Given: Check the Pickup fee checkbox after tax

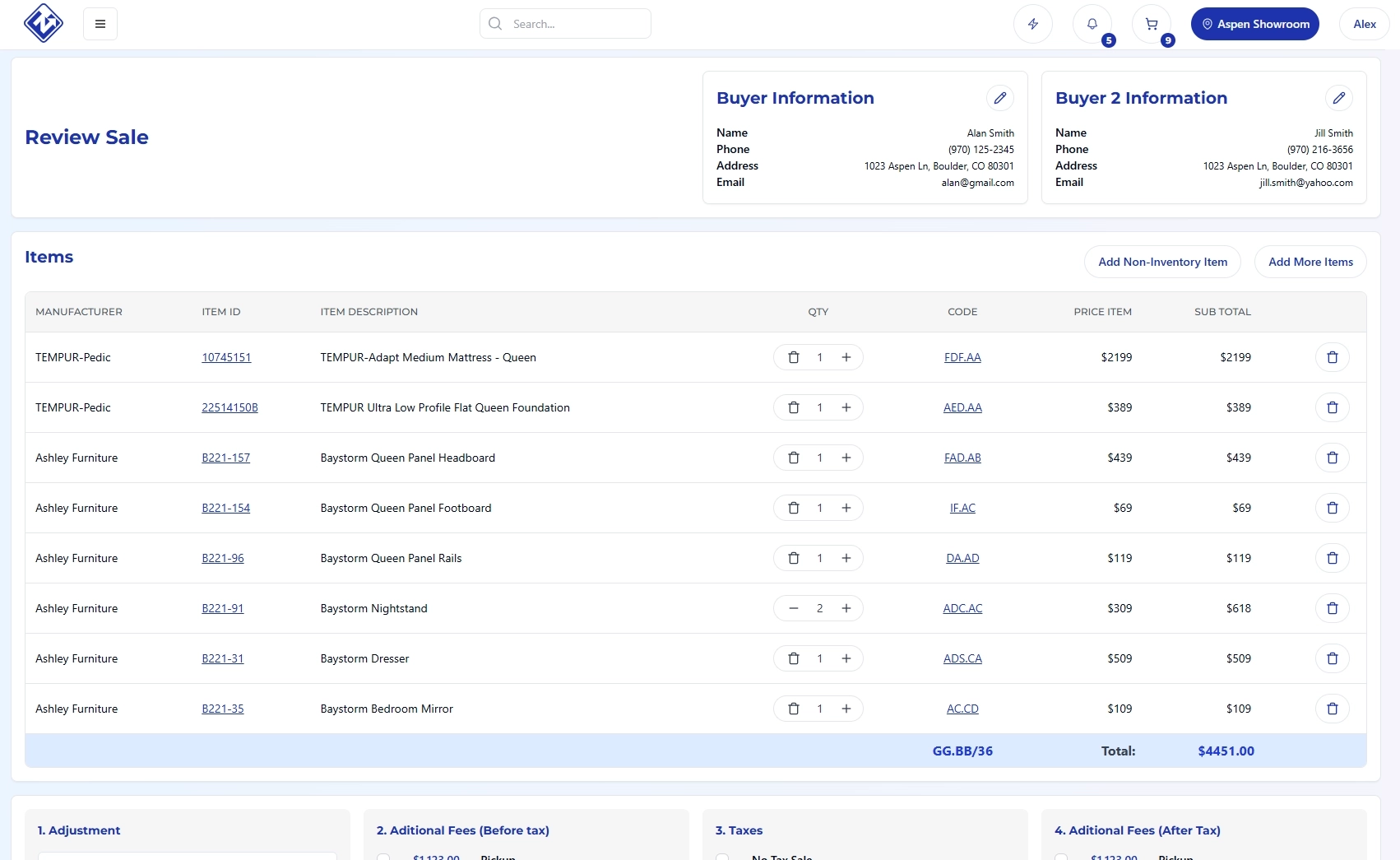Looking at the screenshot, I should click(x=1061, y=858).
